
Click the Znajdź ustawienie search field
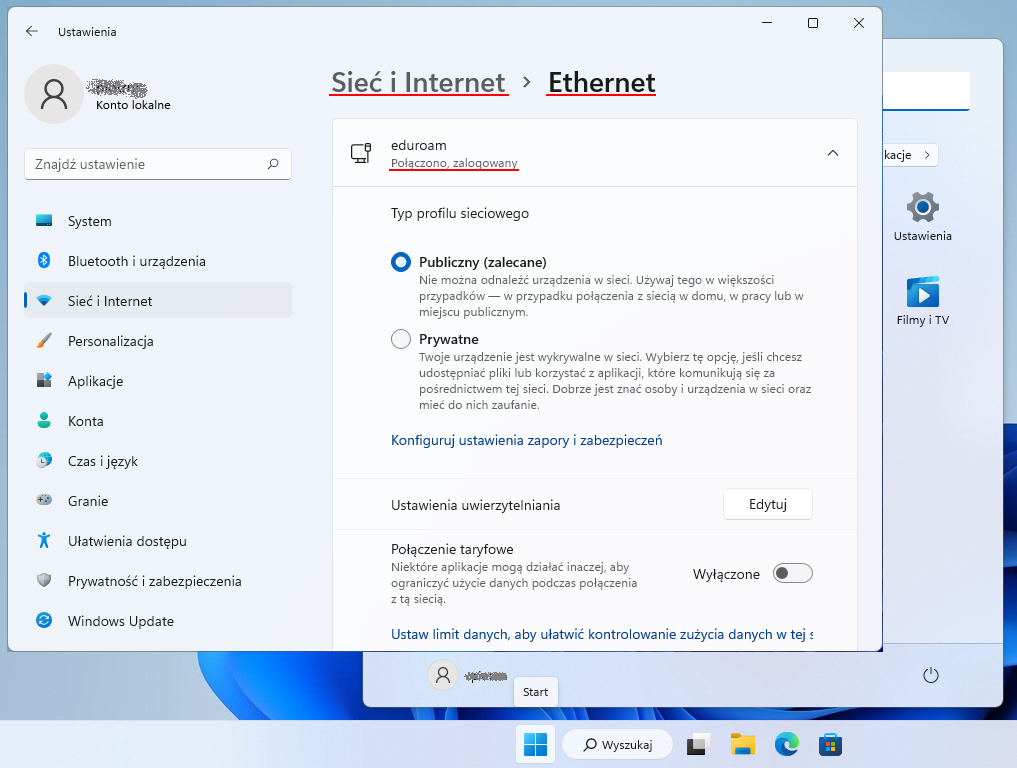coord(145,164)
